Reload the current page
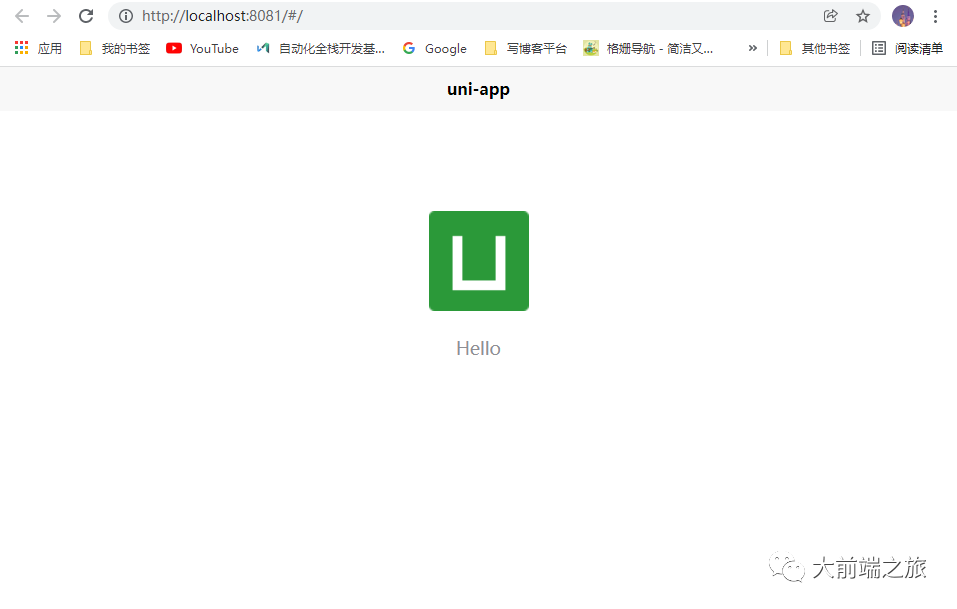Viewport: 957px width, 609px height. click(85, 16)
